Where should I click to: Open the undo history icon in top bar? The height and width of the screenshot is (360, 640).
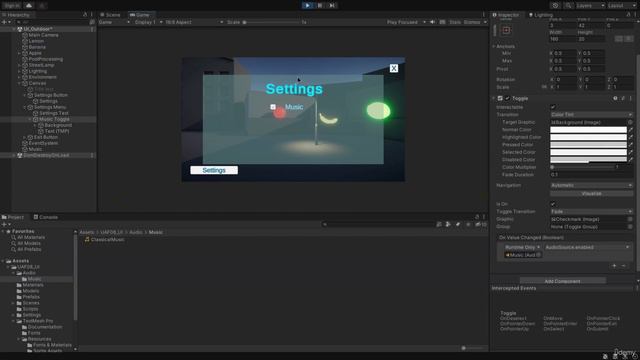pyautogui.click(x=555, y=5)
